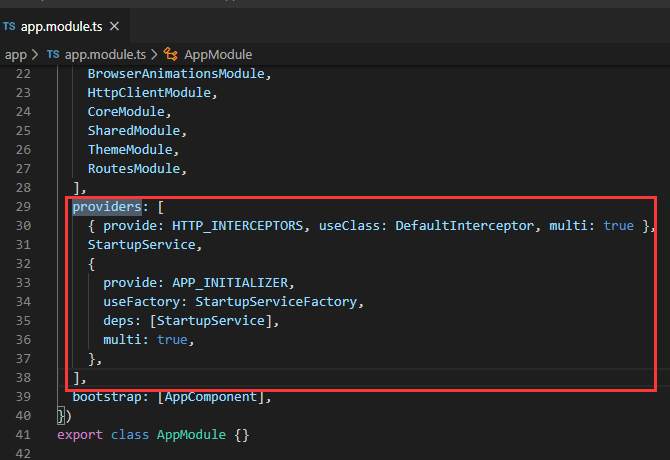Click 'multi' property on line 36
The width and height of the screenshot is (670, 460).
pos(122,340)
